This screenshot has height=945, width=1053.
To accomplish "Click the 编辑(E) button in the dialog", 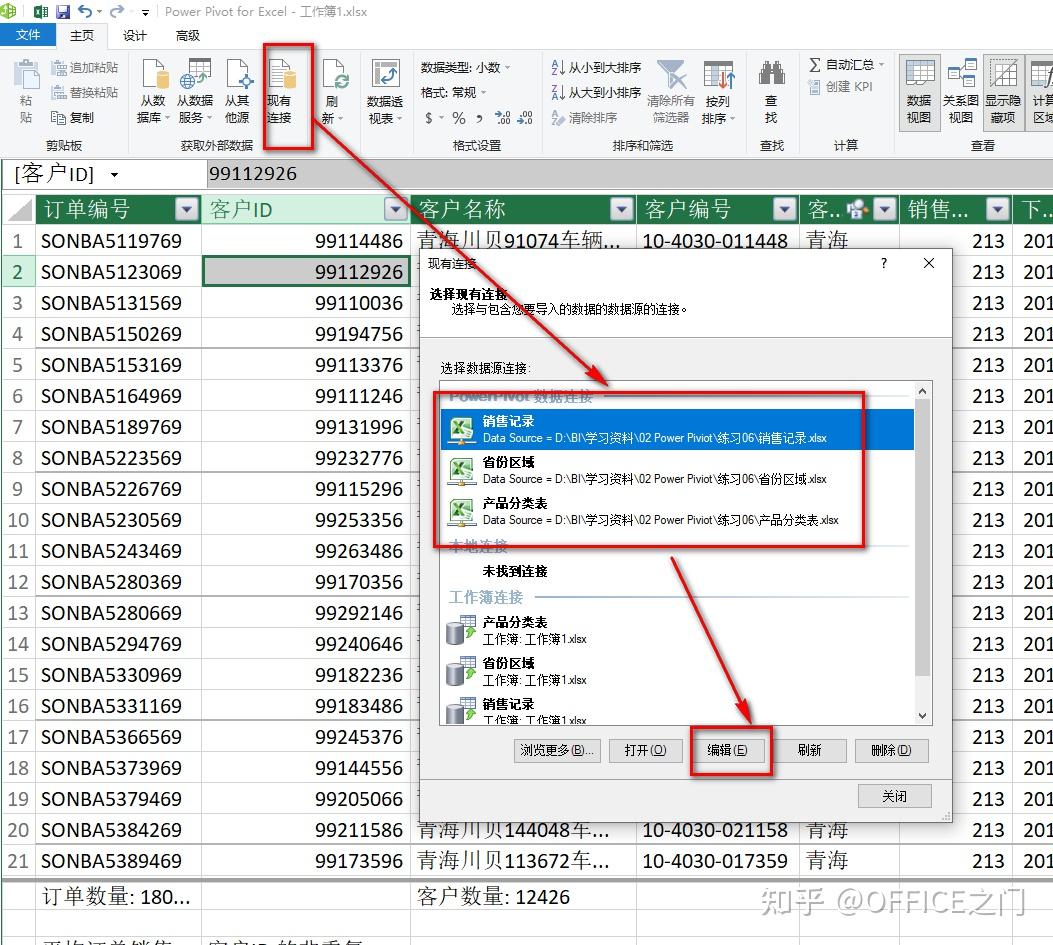I will tap(730, 750).
